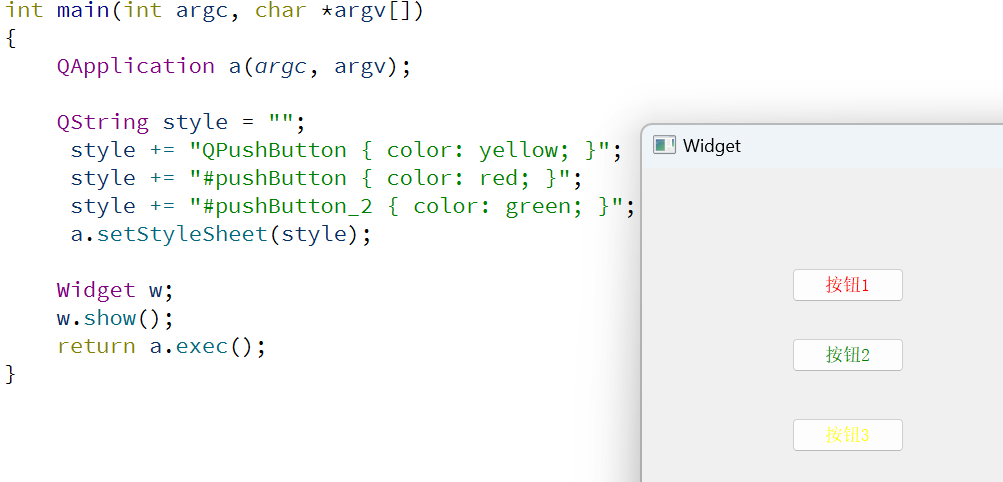The height and width of the screenshot is (482, 1003).
Task: Click the red 按钮1 button
Action: [848, 285]
